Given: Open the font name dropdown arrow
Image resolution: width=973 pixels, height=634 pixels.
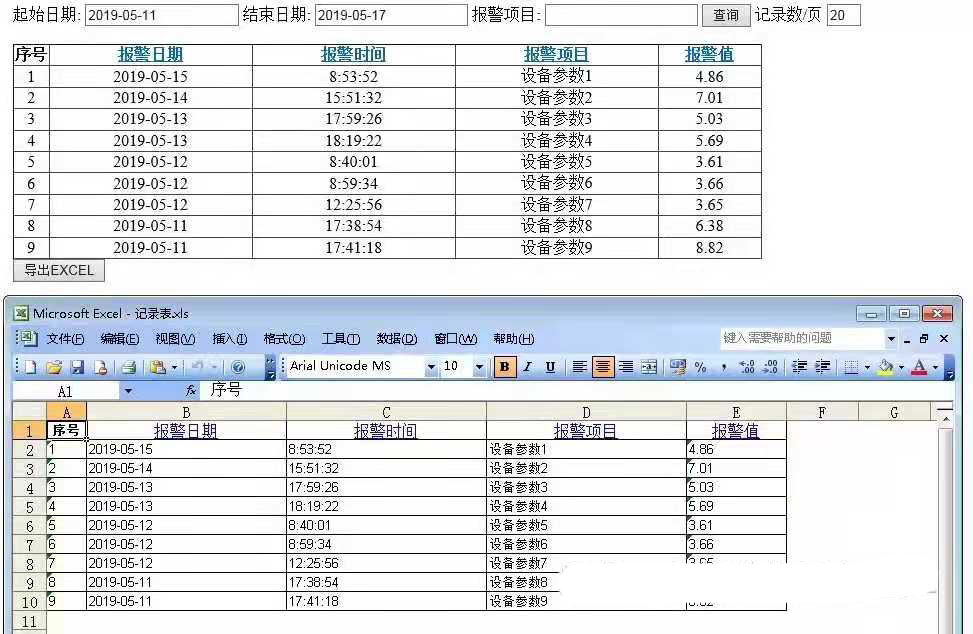Looking at the screenshot, I should coord(431,367).
